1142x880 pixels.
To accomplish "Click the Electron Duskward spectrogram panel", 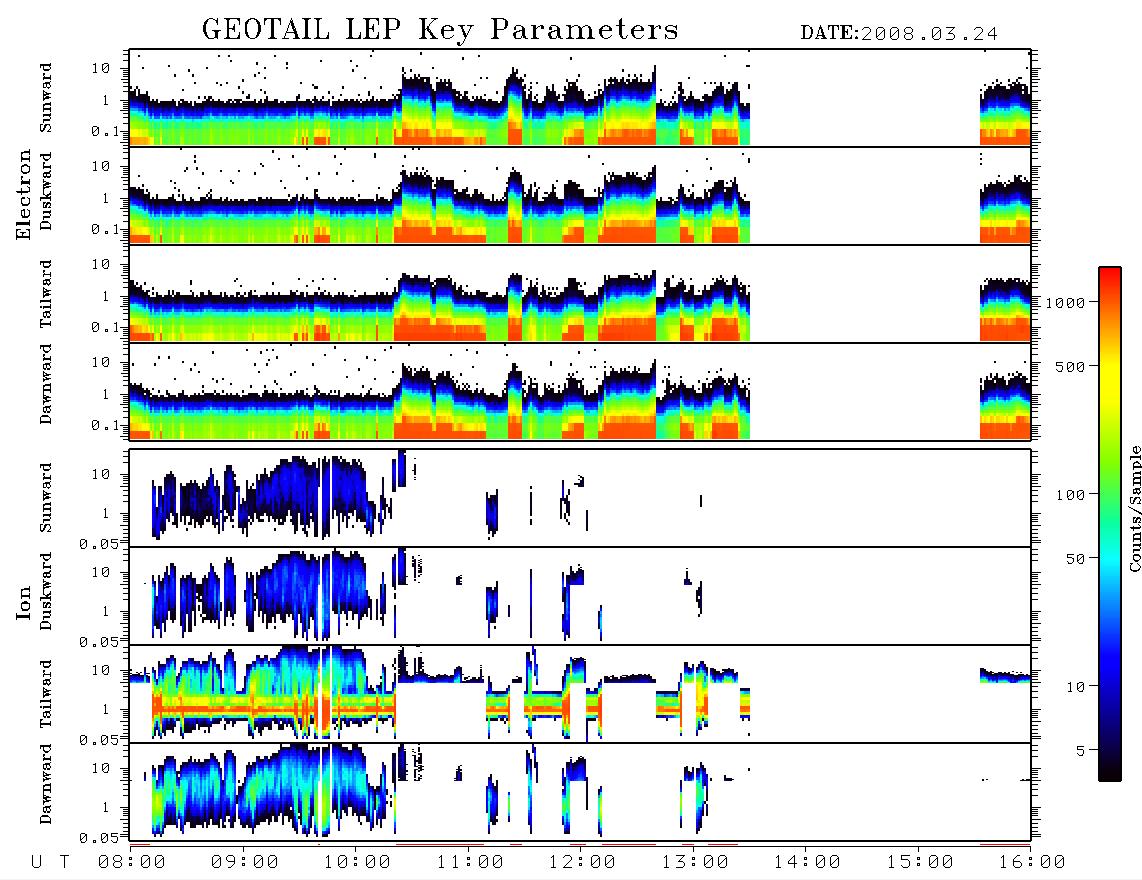I will click(580, 195).
